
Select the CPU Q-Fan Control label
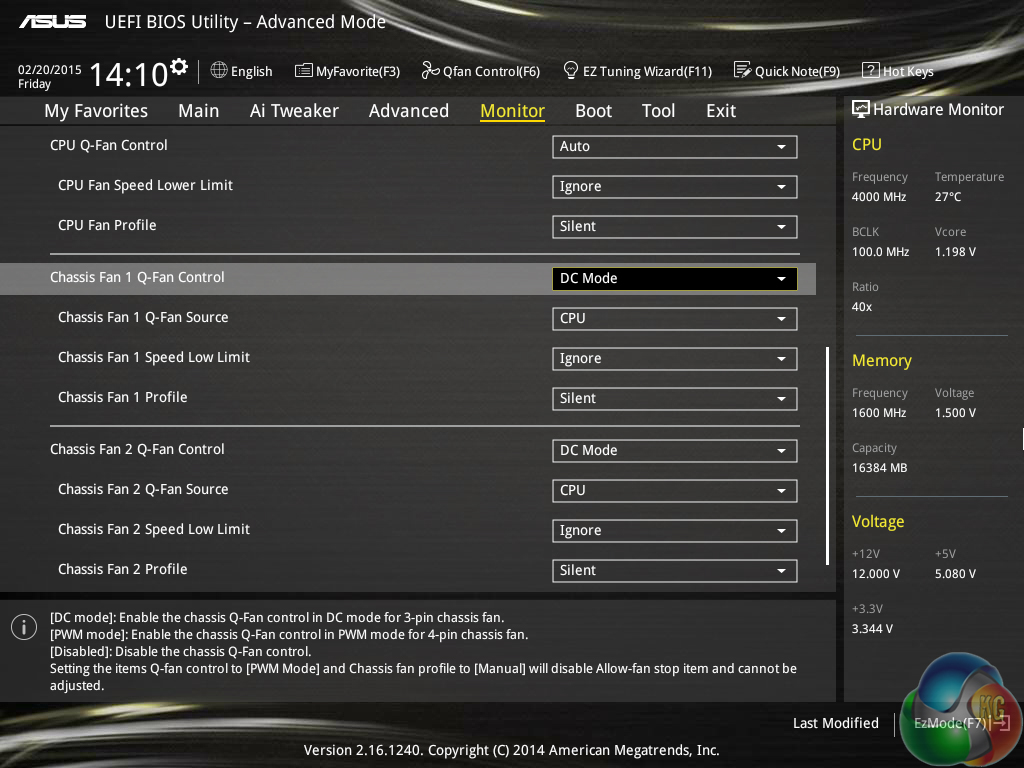pos(109,145)
